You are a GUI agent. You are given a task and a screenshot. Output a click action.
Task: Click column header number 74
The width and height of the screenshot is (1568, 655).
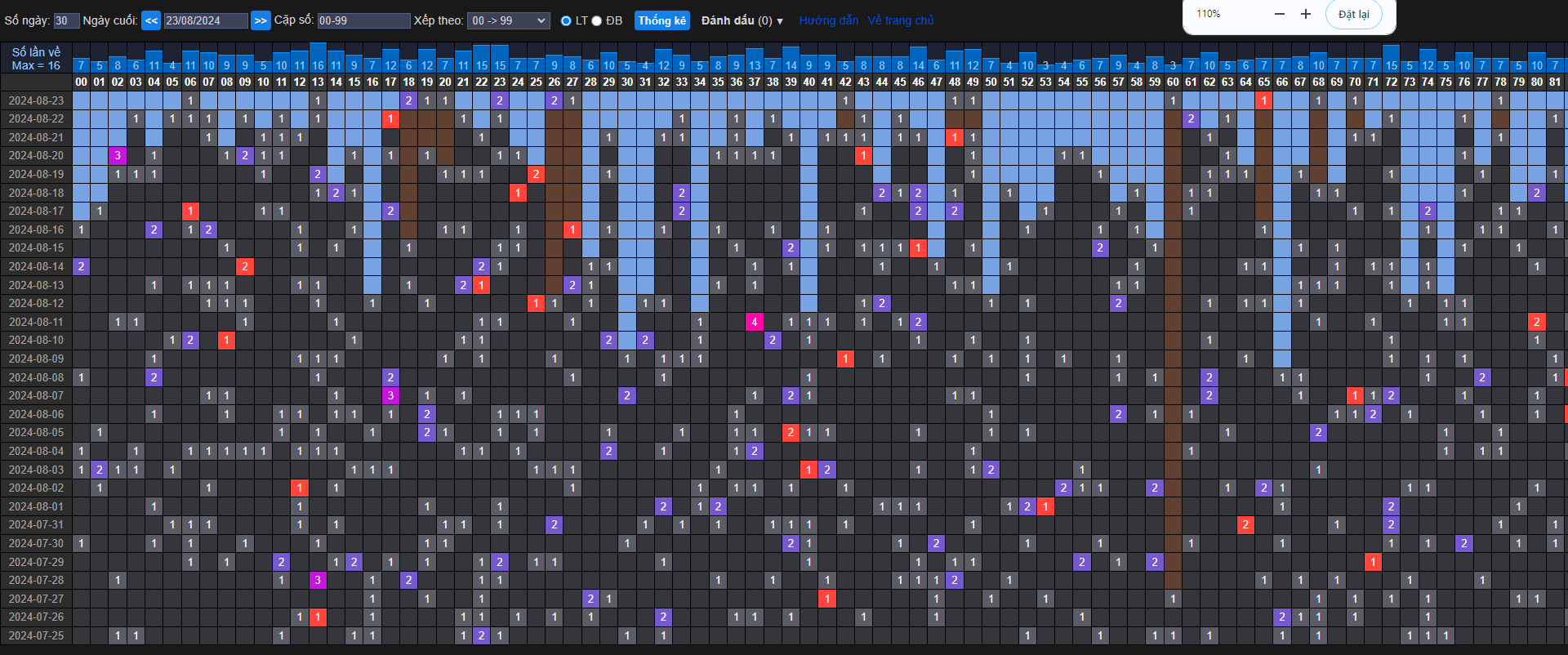click(x=1428, y=82)
